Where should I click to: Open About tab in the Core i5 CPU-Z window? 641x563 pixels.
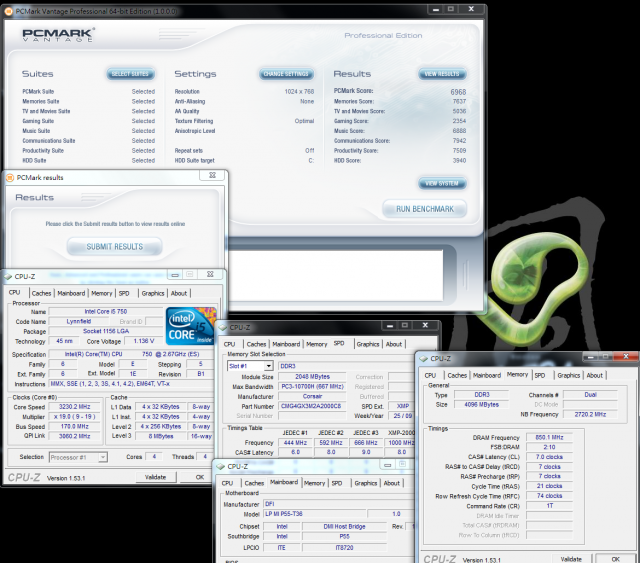coord(179,293)
